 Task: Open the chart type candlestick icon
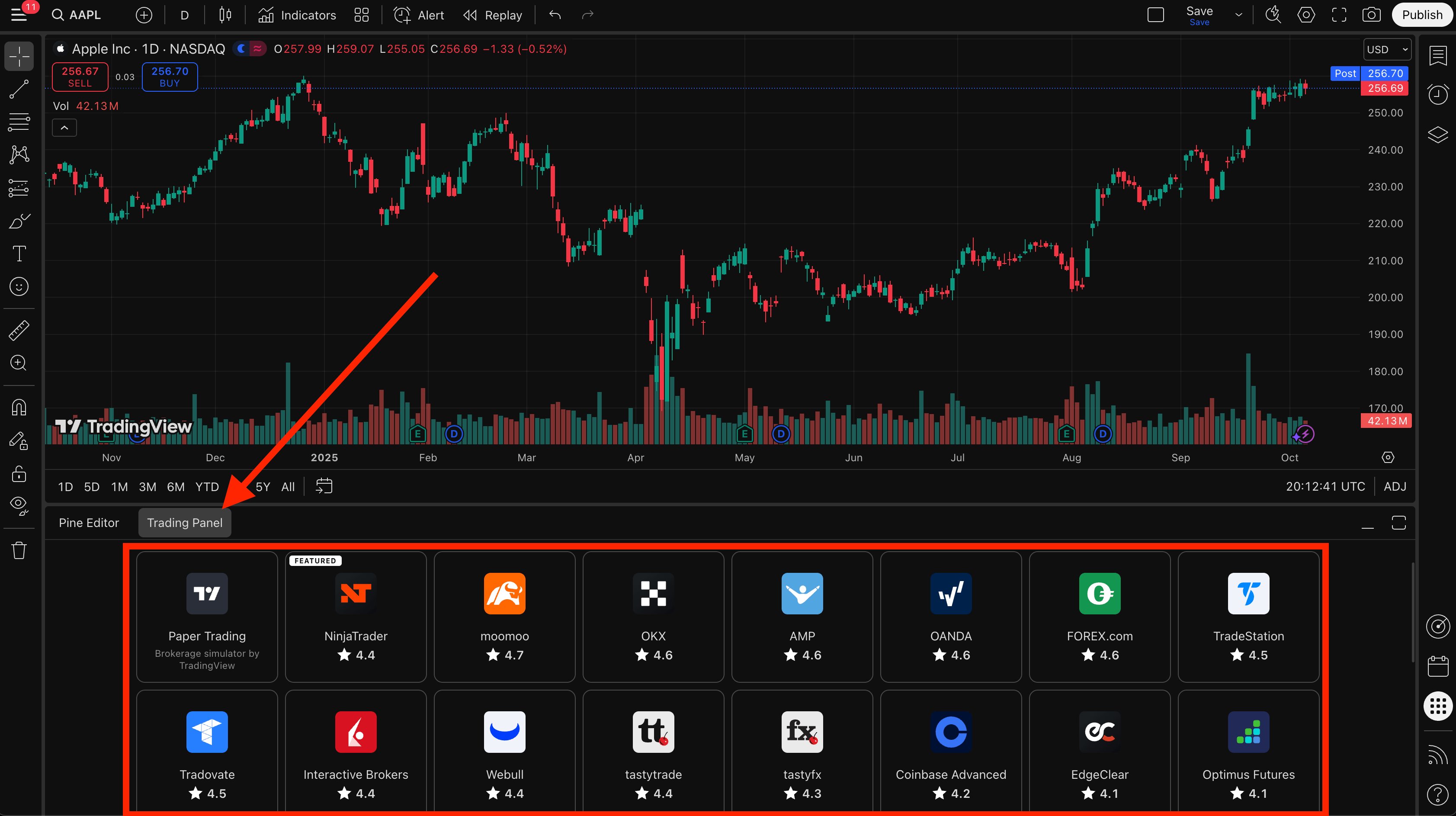225,15
